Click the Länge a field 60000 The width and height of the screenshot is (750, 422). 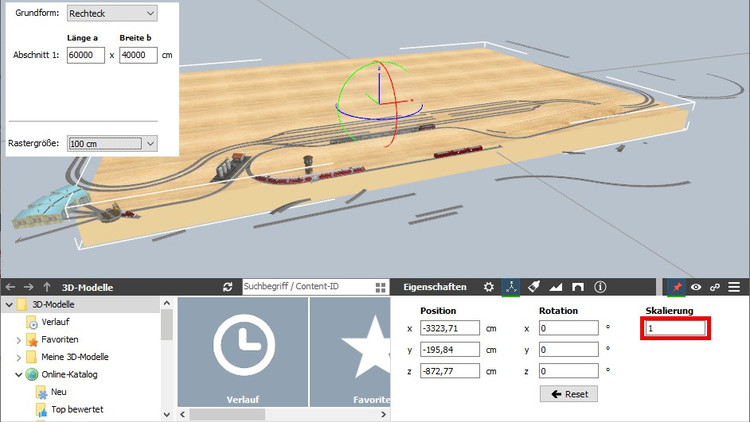pos(86,55)
